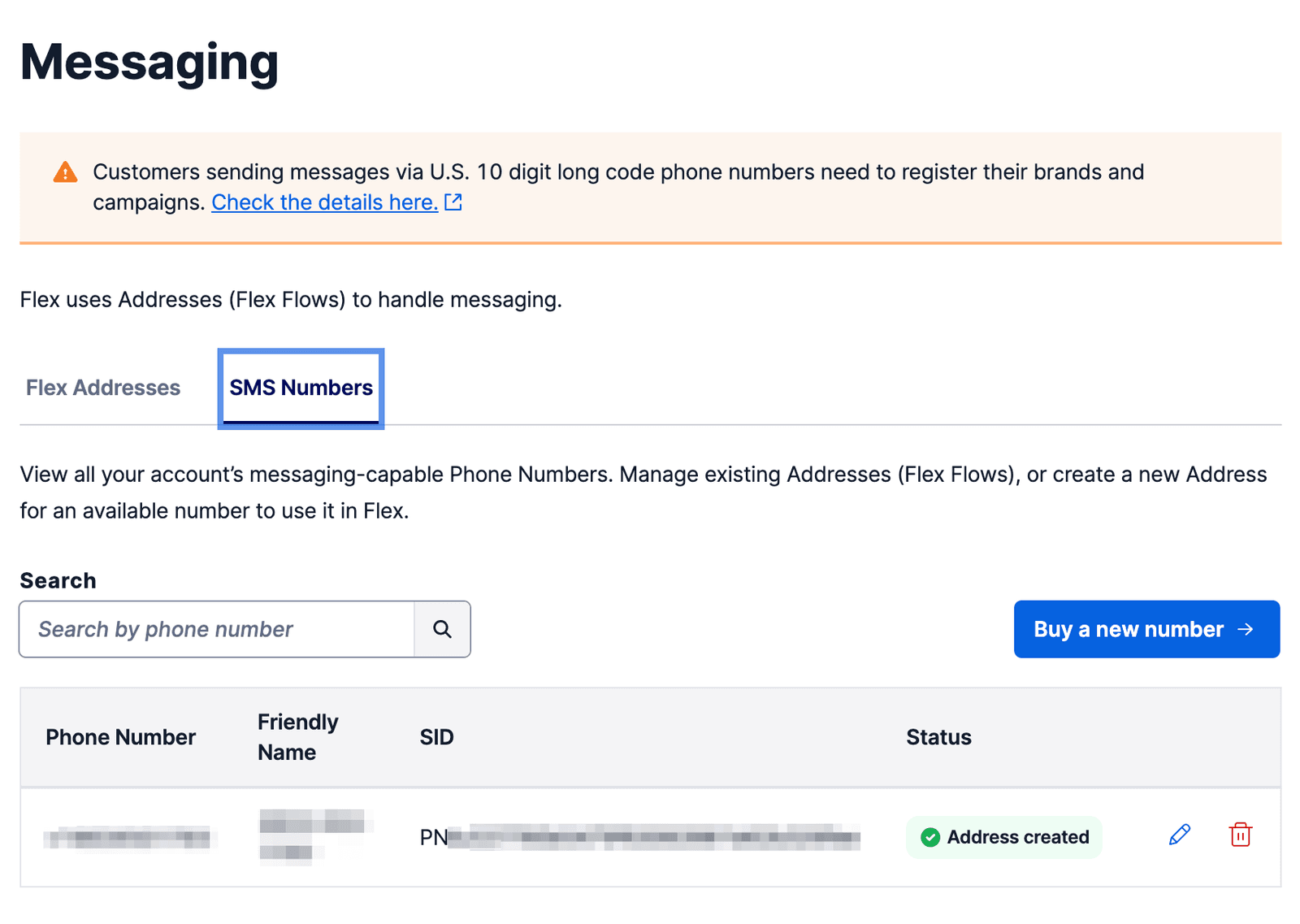Click the SID value starting with PN

coord(639,837)
